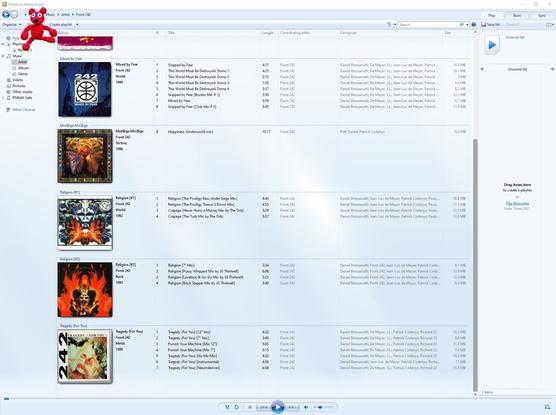Click the scroll down arrow of library list

pyautogui.click(x=476, y=394)
